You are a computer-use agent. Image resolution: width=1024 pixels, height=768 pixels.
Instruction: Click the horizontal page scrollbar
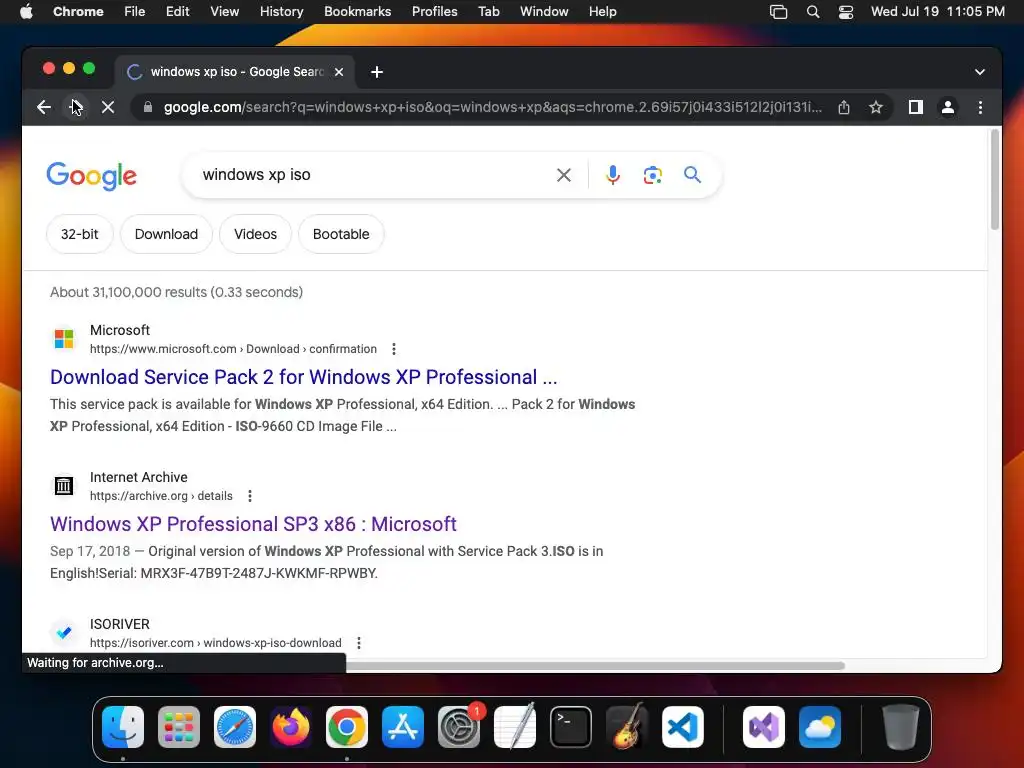(x=594, y=665)
